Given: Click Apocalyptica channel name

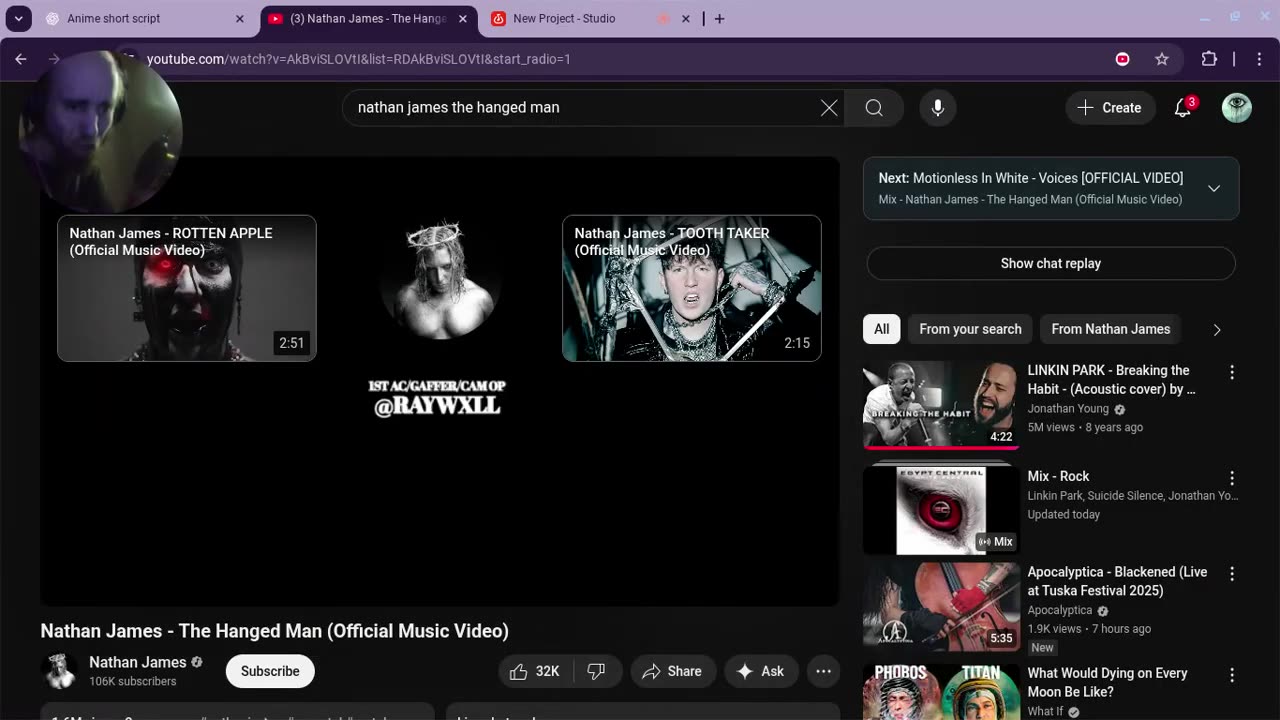Looking at the screenshot, I should 1059,610.
